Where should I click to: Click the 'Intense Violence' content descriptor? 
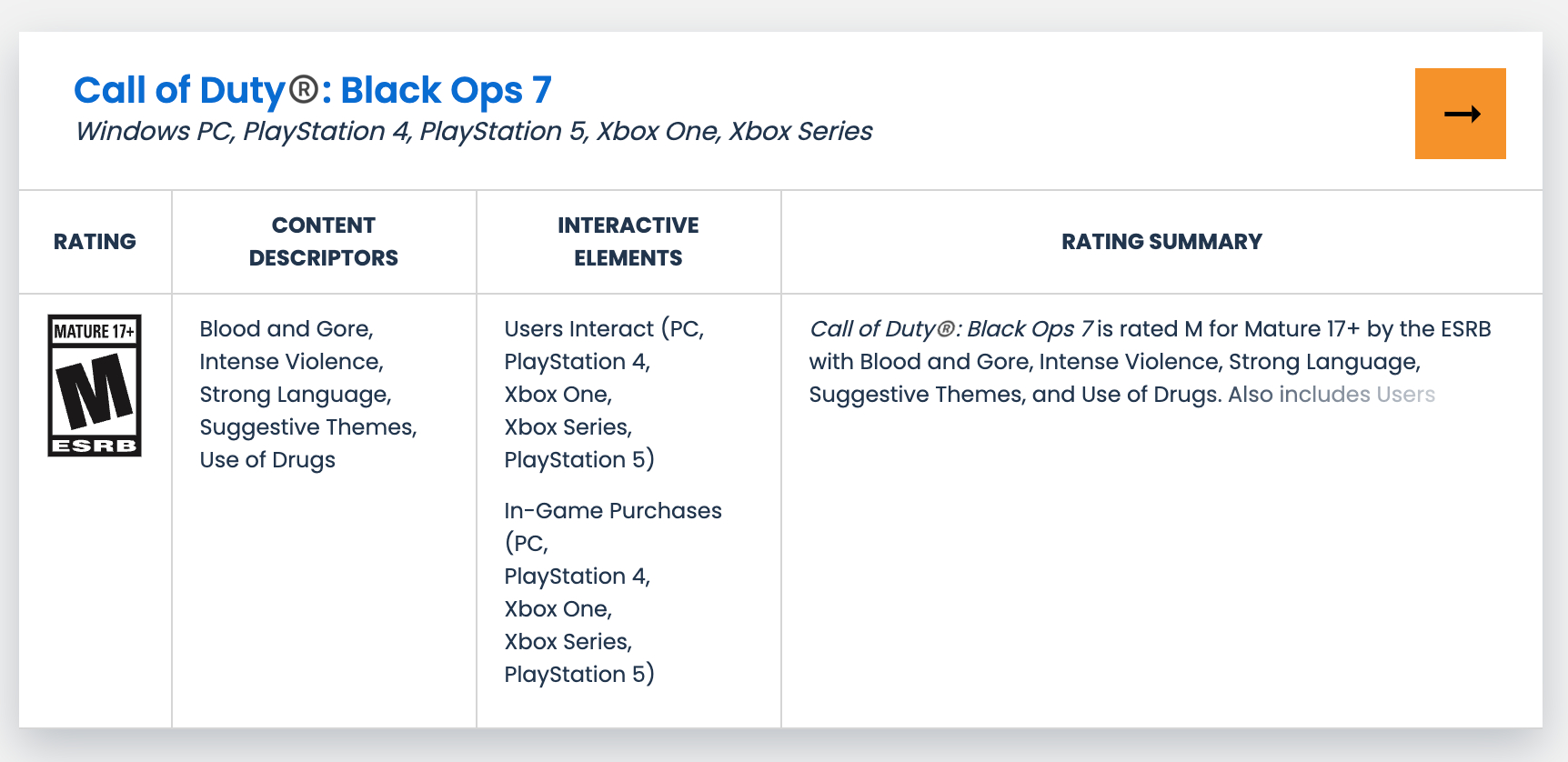click(x=291, y=362)
